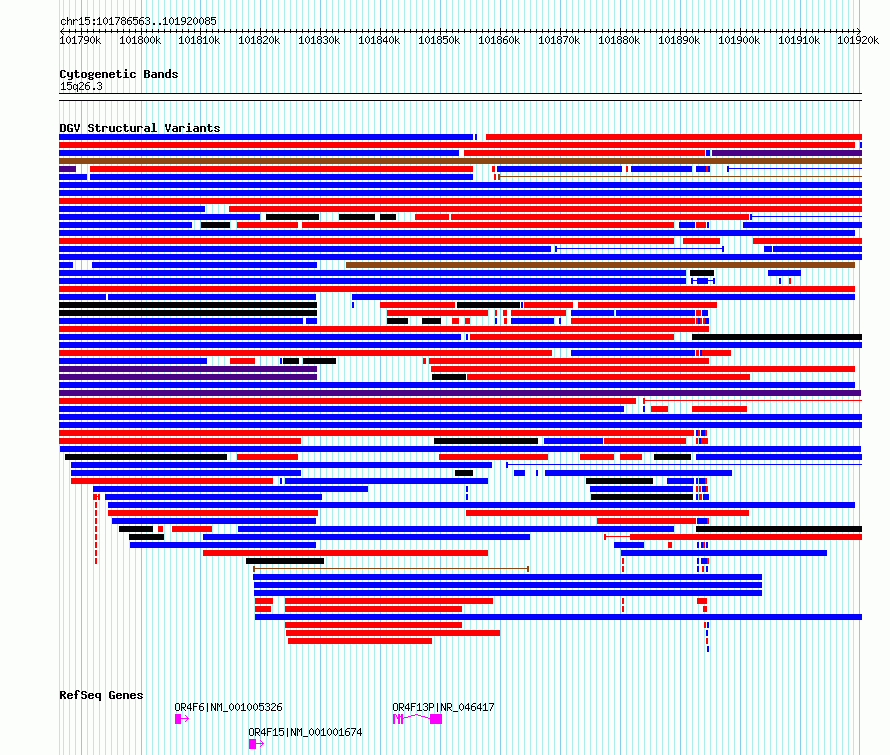Click the 101800k ruler tick label
The width and height of the screenshot is (890, 755).
(x=140, y=40)
